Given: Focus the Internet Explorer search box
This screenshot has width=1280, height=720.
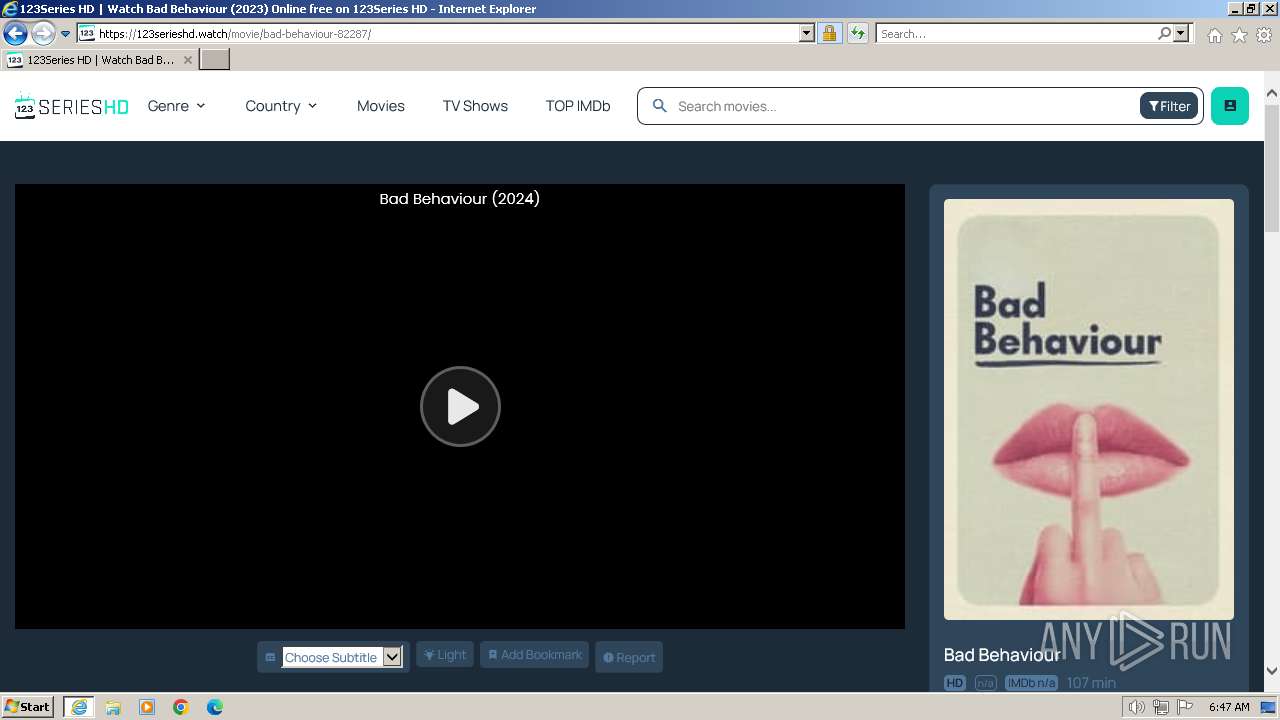Looking at the screenshot, I should (1015, 34).
